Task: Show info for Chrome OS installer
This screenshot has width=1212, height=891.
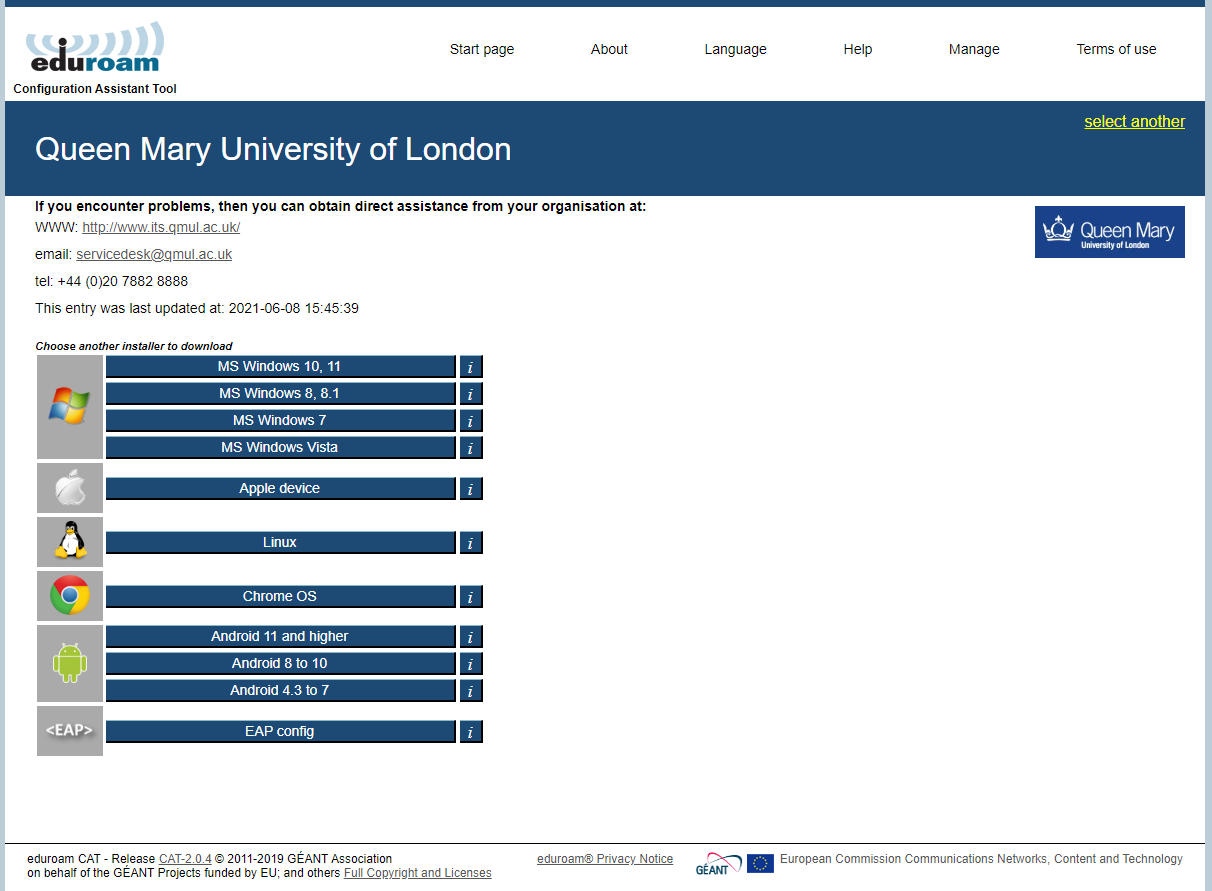Action: click(471, 597)
